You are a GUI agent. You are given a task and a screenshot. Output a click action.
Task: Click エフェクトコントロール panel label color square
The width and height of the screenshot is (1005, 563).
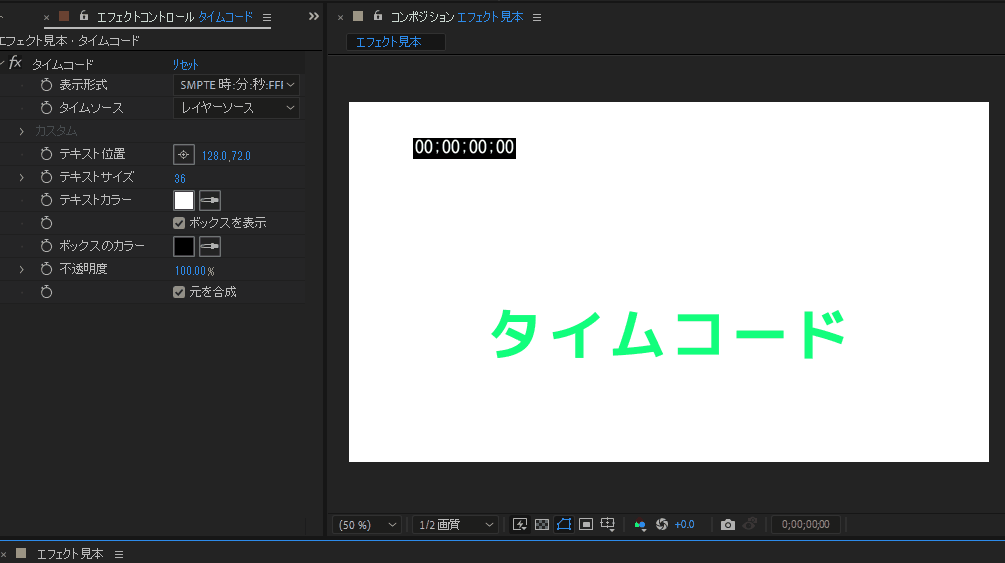[x=63, y=16]
